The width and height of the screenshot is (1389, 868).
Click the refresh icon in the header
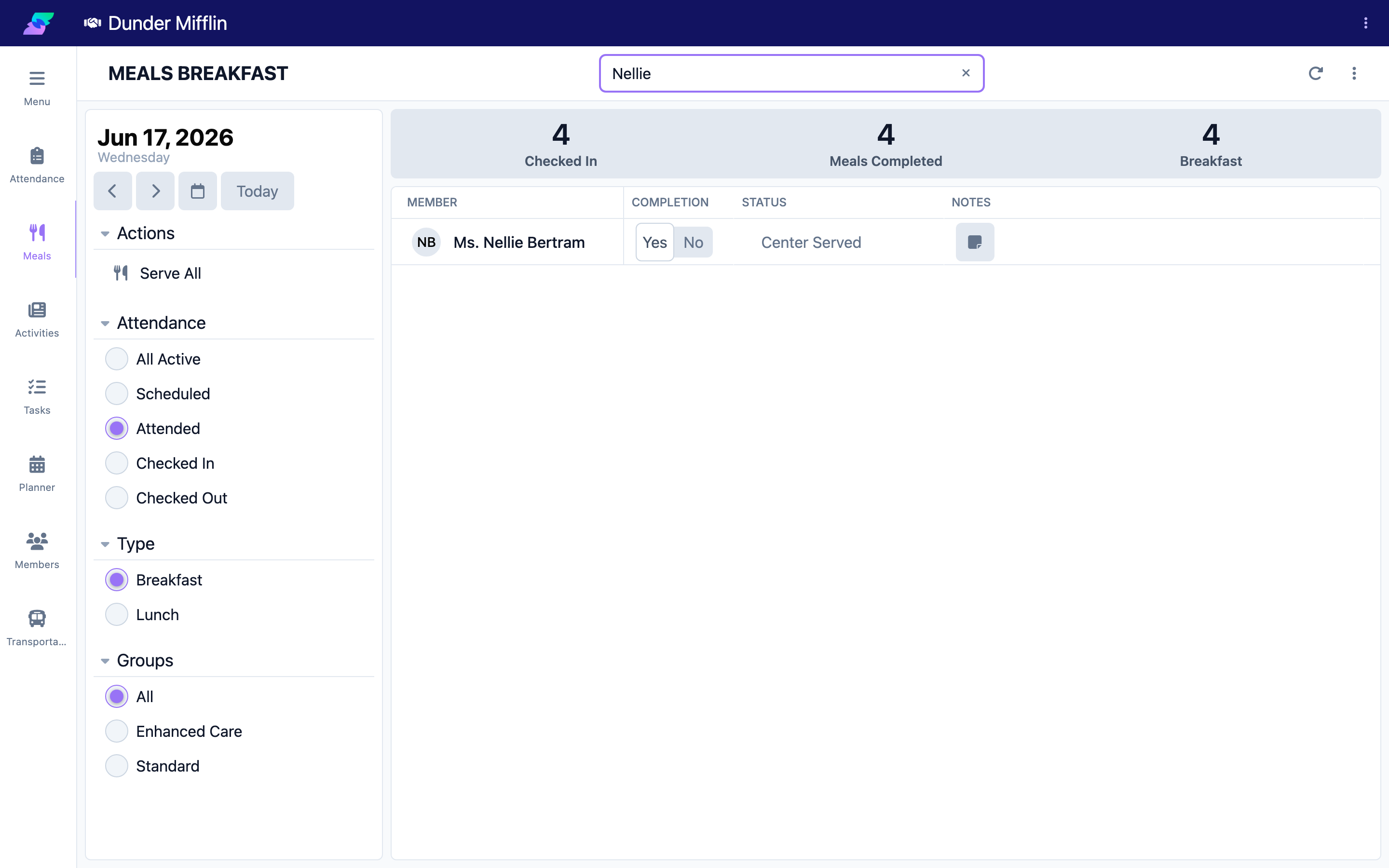[1316, 73]
